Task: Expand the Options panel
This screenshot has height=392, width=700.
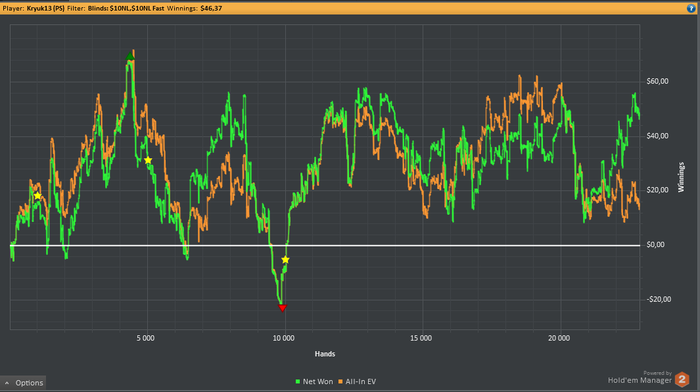Action: pyautogui.click(x=23, y=383)
